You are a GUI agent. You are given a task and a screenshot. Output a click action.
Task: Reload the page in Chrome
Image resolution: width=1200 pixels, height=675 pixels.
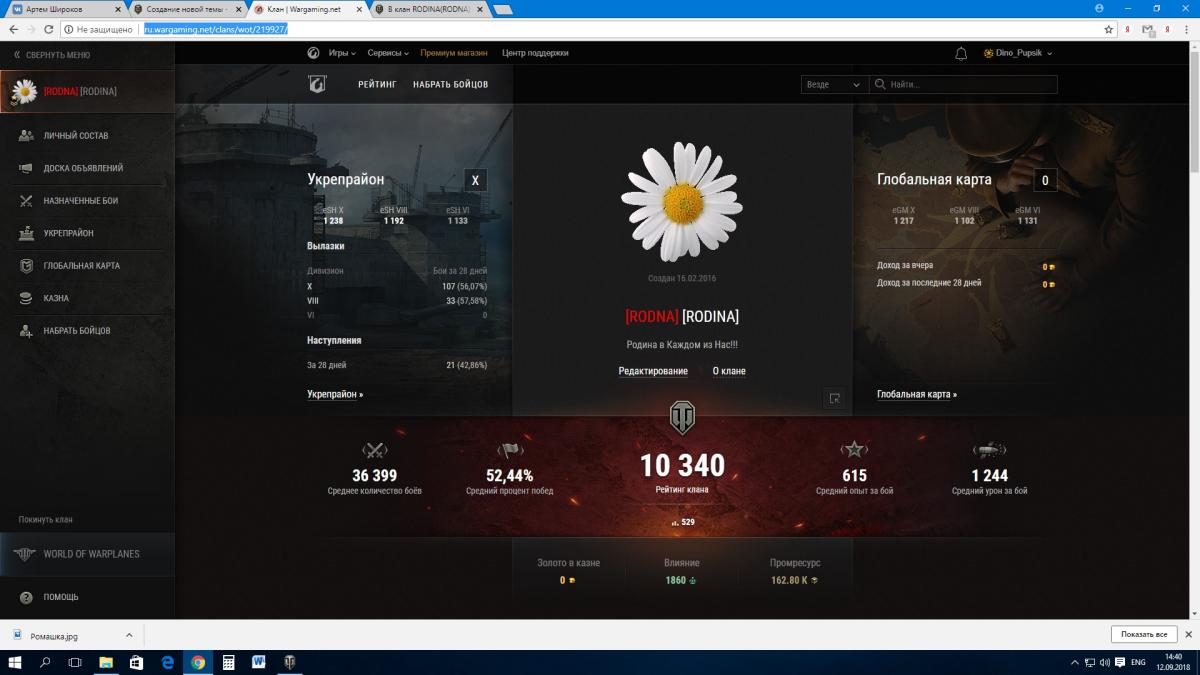(50, 29)
